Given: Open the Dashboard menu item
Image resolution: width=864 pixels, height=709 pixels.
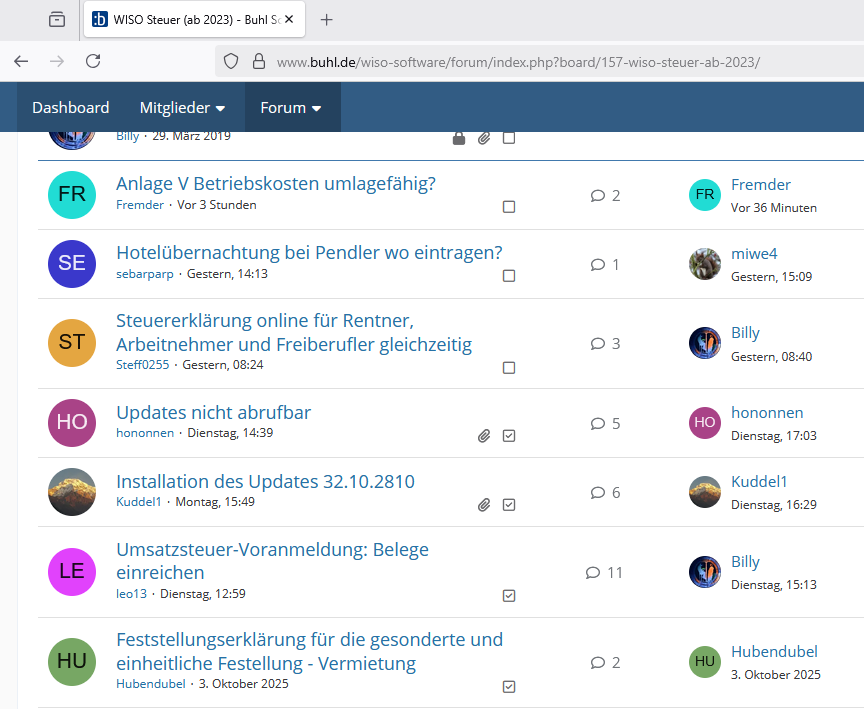Looking at the screenshot, I should 70,108.
